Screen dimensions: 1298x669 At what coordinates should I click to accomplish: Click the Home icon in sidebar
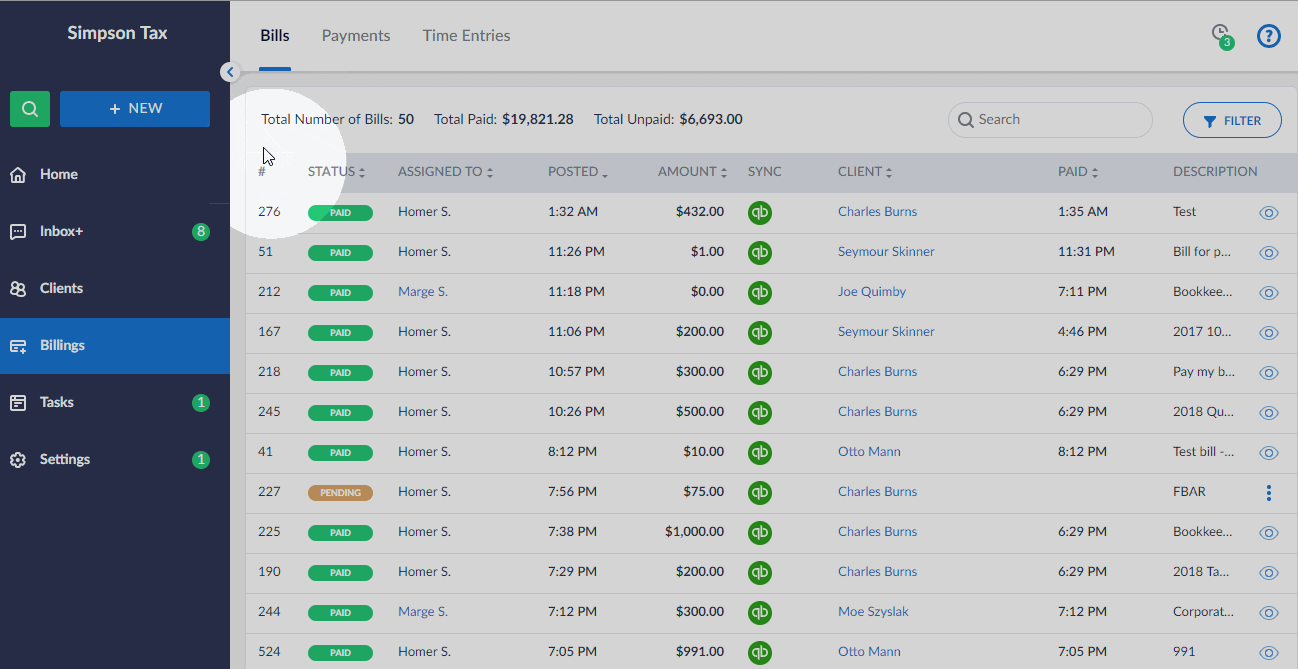[x=18, y=175]
